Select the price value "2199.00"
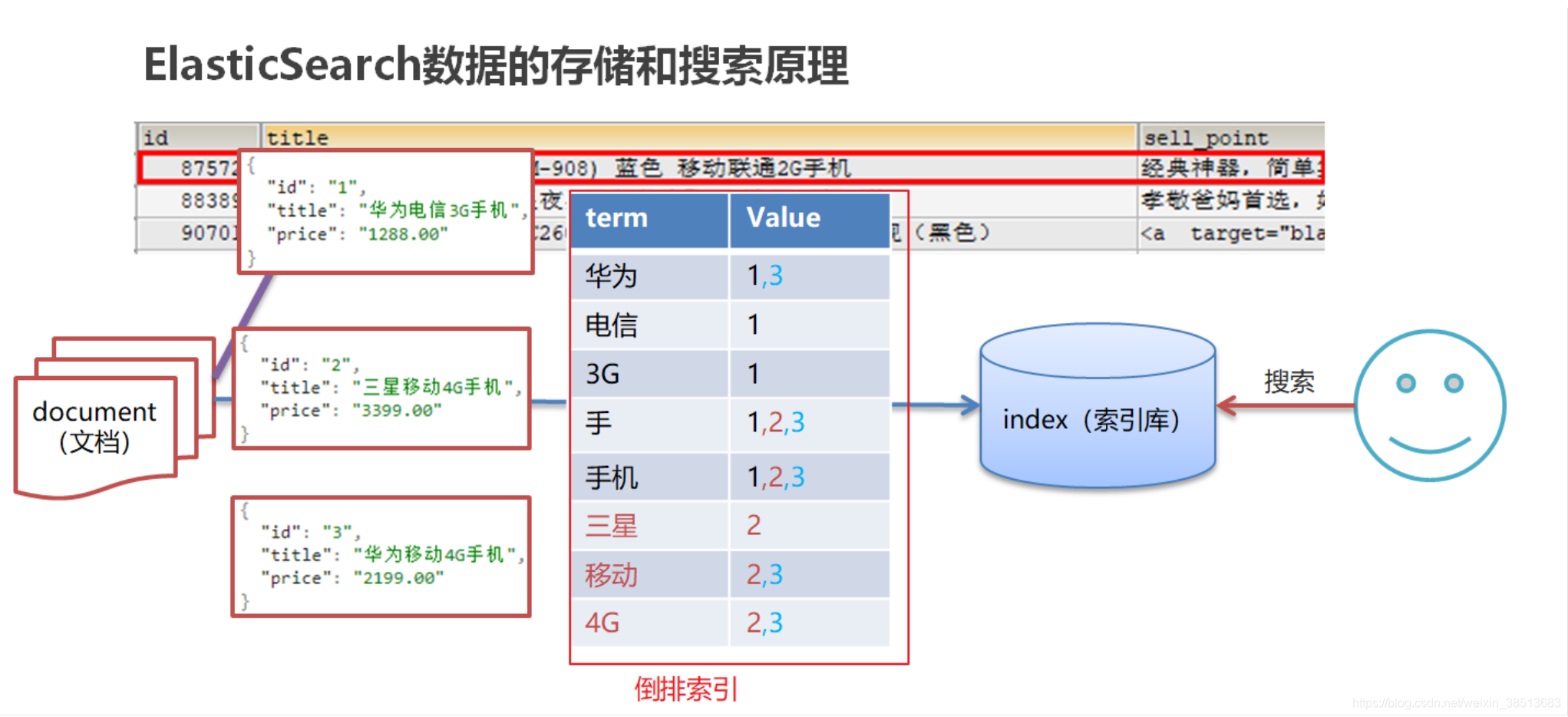1568x717 pixels. pos(398,578)
